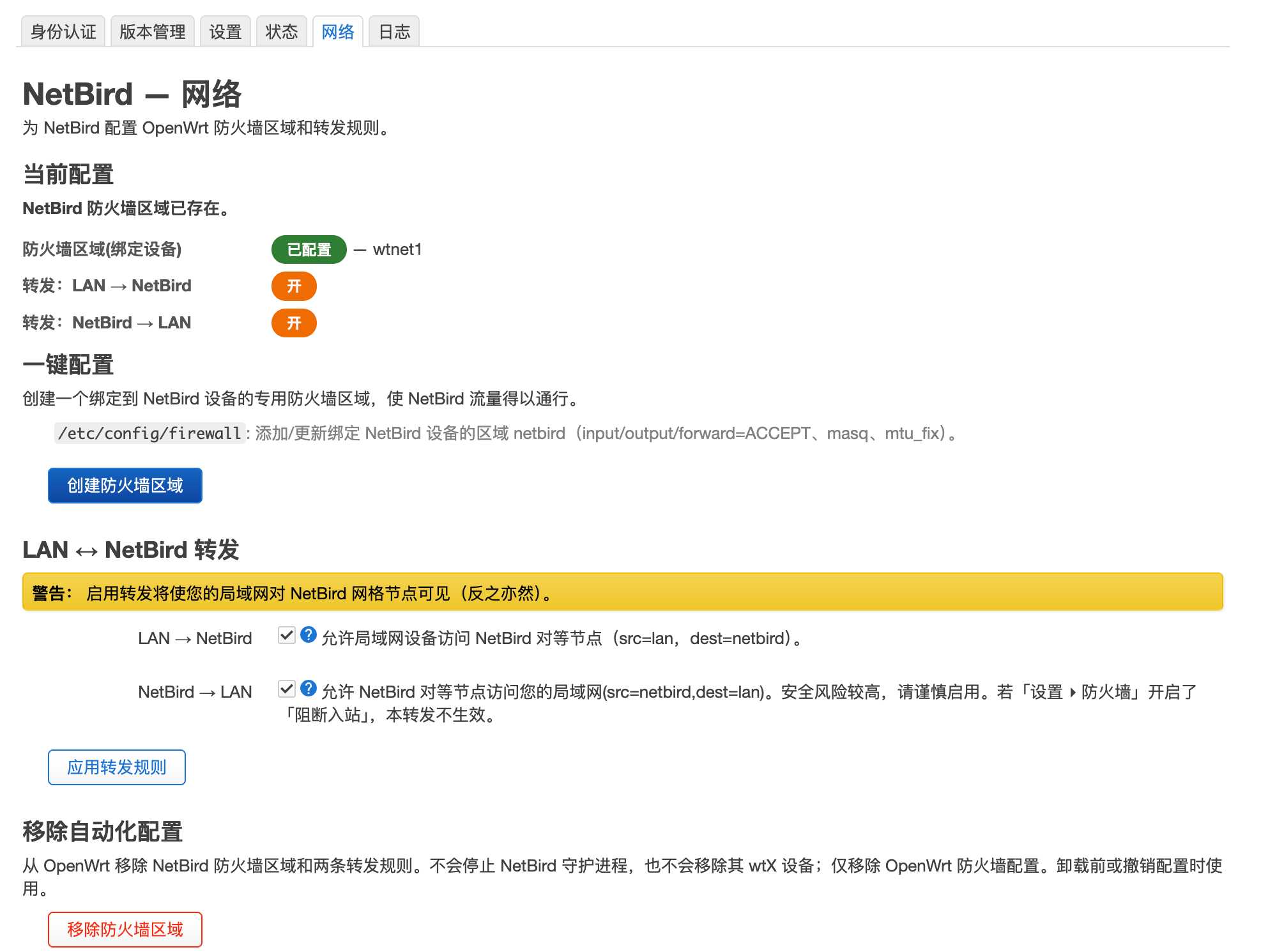
Task: Open the 设置 tab
Action: (225, 31)
